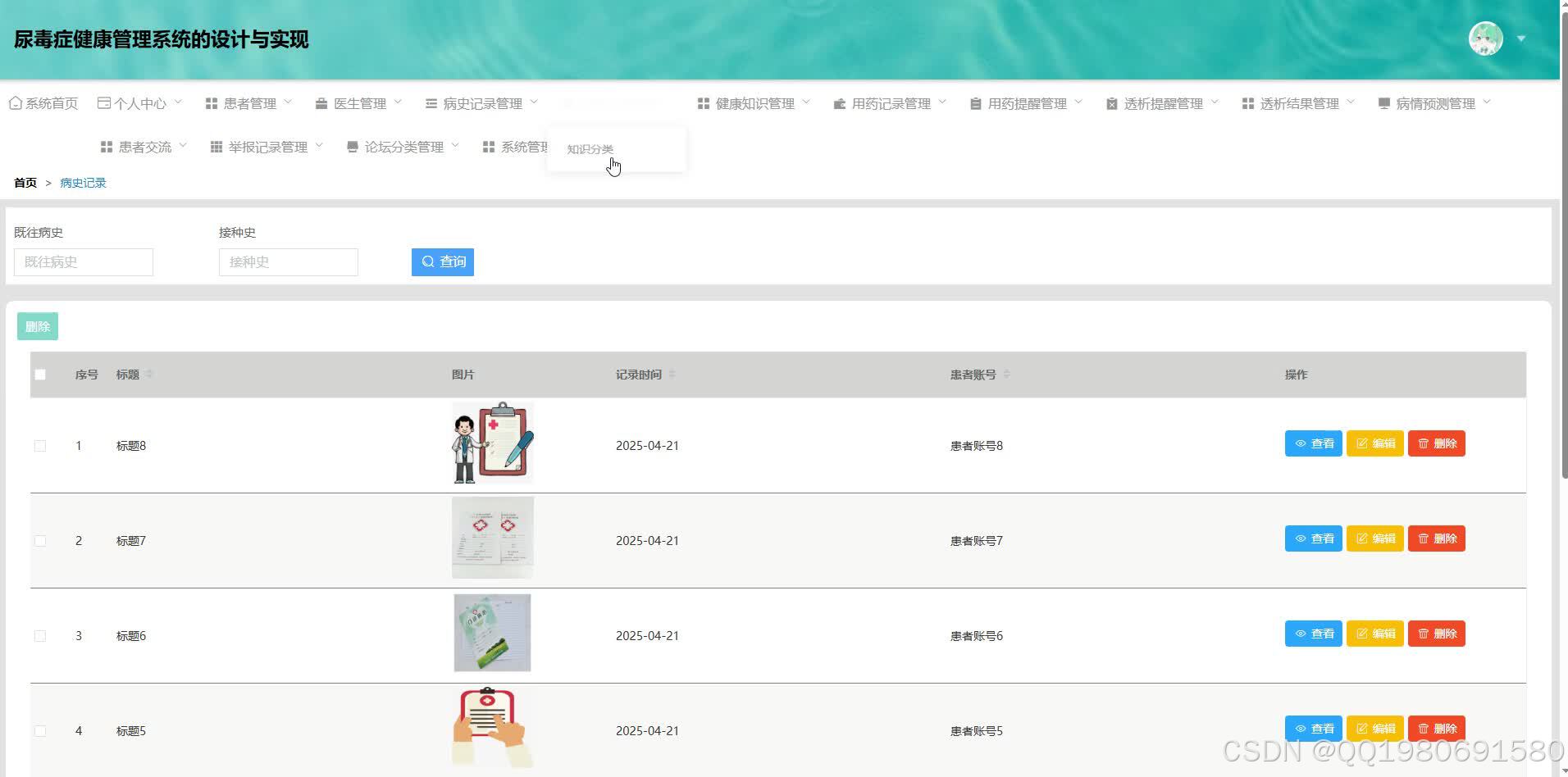Click inside the 既往病史 input field

pyautogui.click(x=83, y=261)
